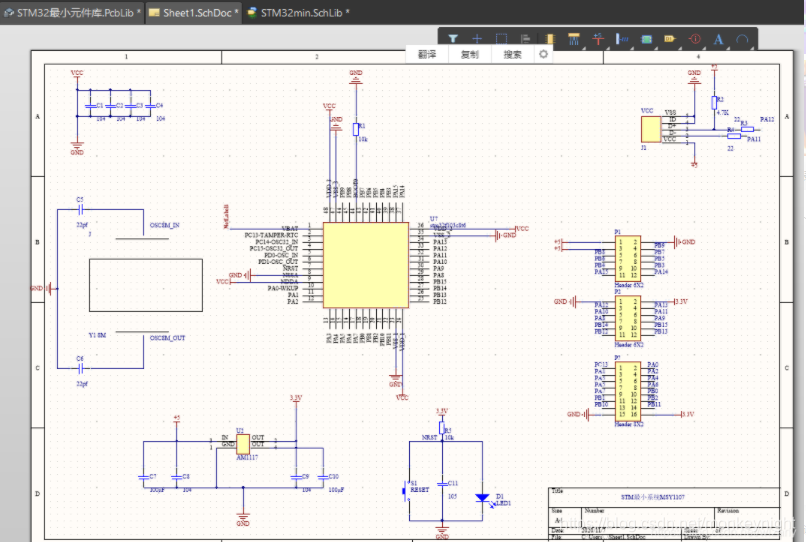Image resolution: width=806 pixels, height=542 pixels.
Task: Select the USB connector J1 component
Action: point(651,129)
